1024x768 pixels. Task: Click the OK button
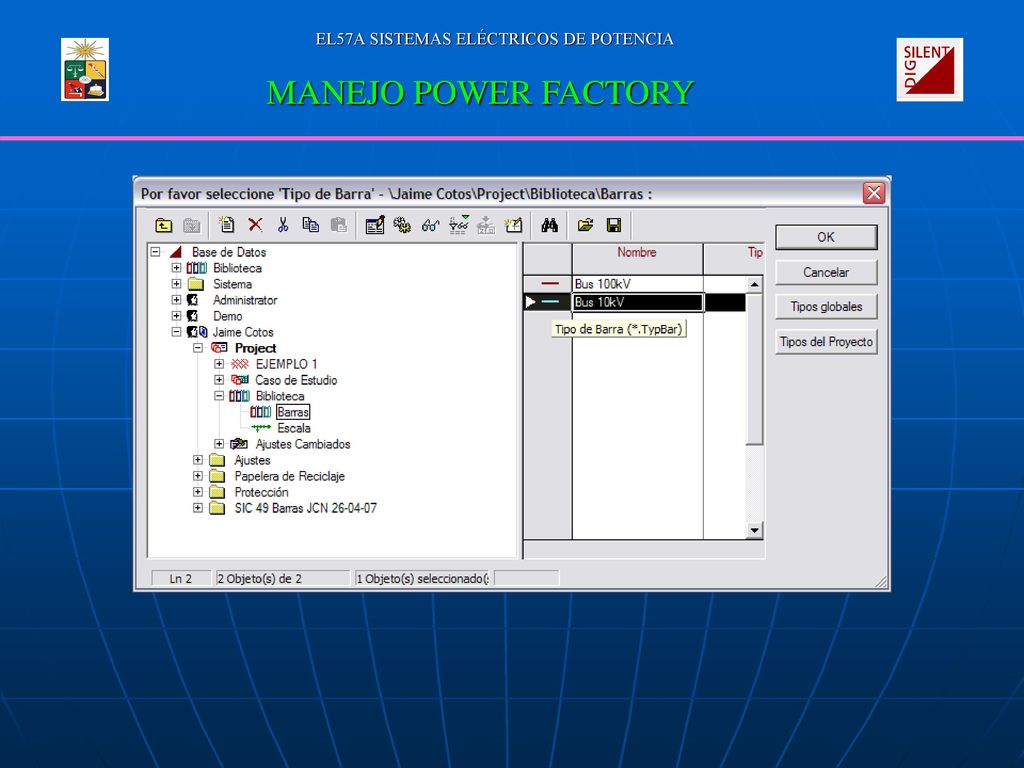point(825,237)
